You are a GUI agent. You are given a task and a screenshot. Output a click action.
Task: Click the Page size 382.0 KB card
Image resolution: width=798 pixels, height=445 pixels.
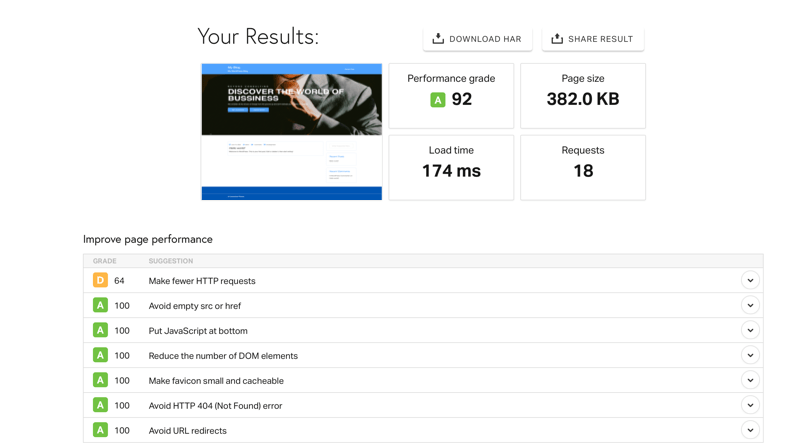click(x=583, y=96)
